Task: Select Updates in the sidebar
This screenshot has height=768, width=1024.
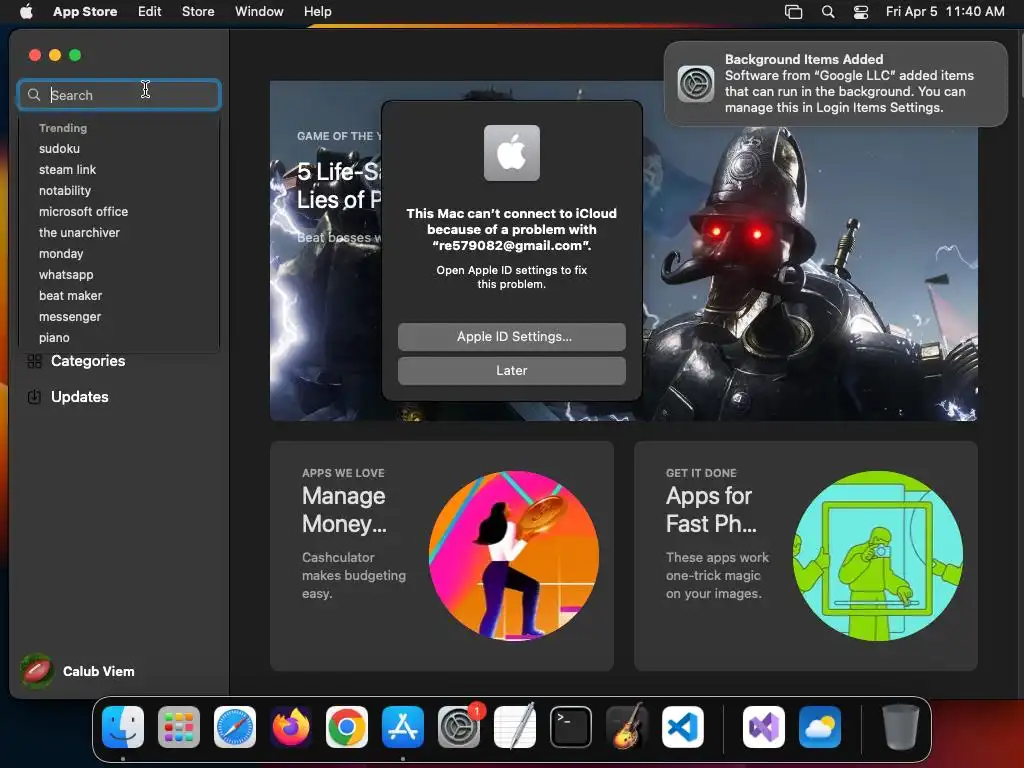Action: coord(80,396)
